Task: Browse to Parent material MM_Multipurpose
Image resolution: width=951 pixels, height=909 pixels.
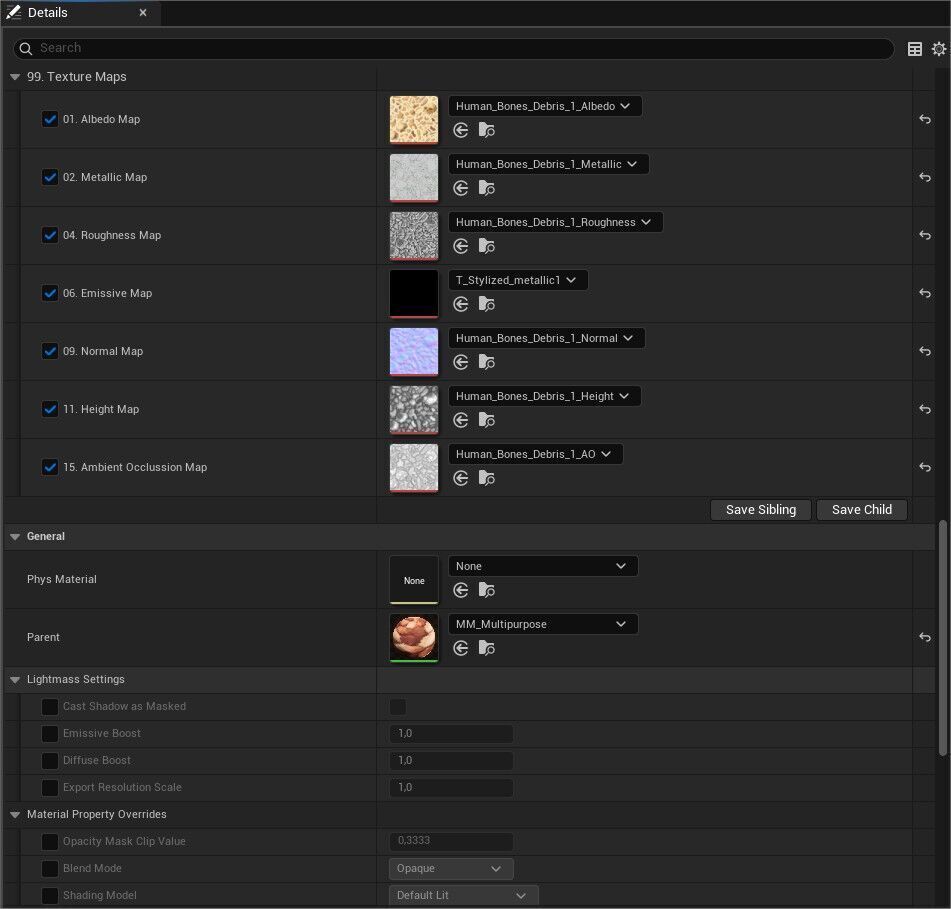Action: coord(486,648)
